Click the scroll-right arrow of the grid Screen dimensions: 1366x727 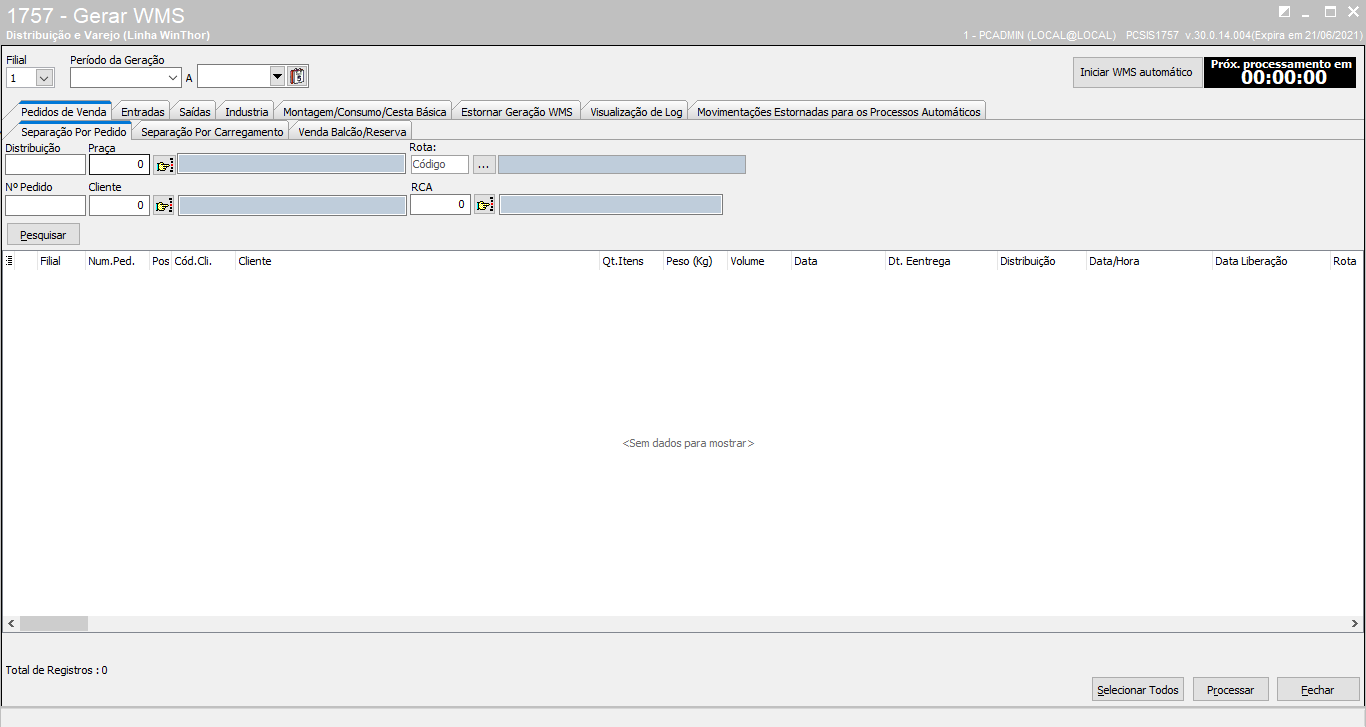pyautogui.click(x=1354, y=623)
